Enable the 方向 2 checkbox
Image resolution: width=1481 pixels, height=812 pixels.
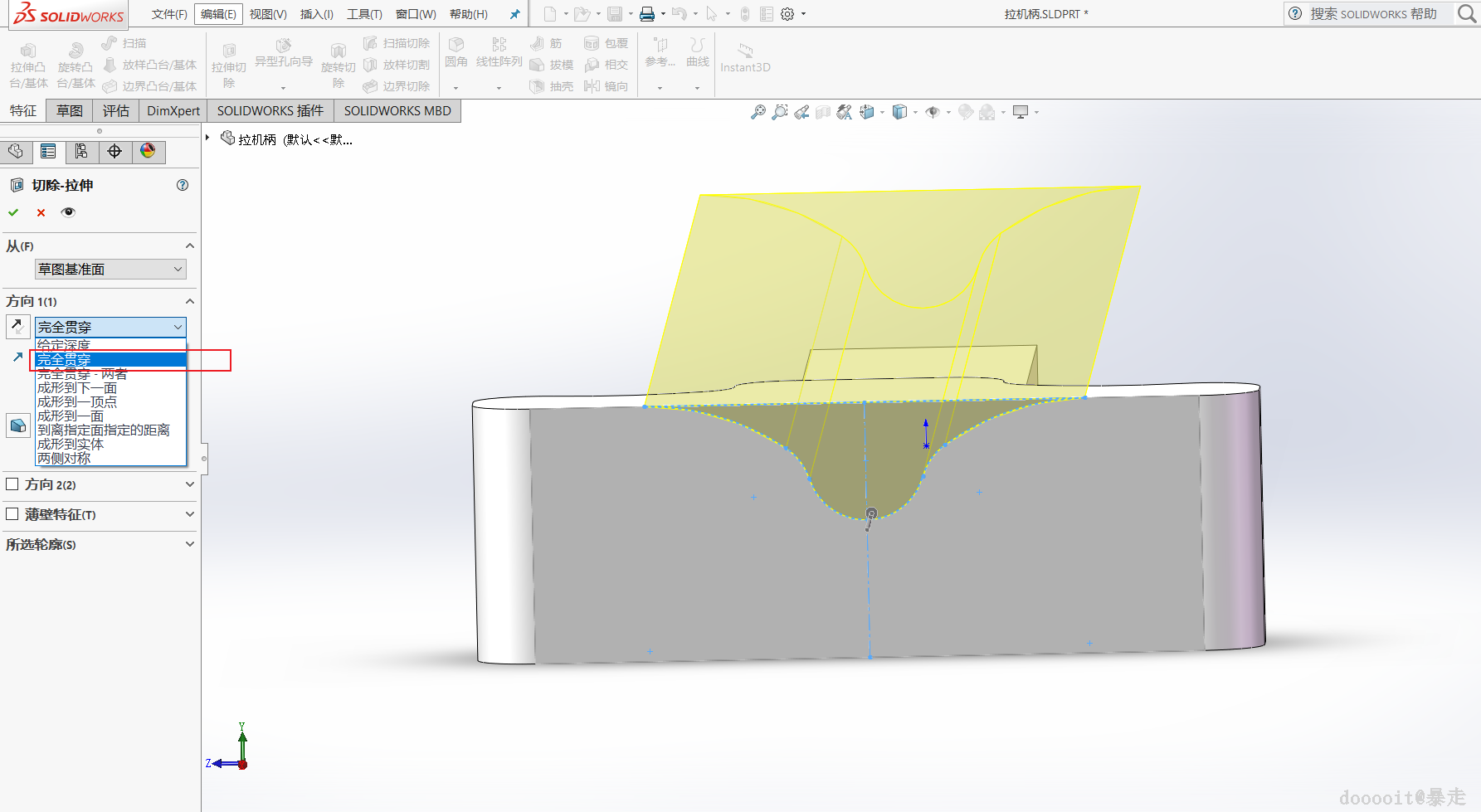pyautogui.click(x=12, y=484)
